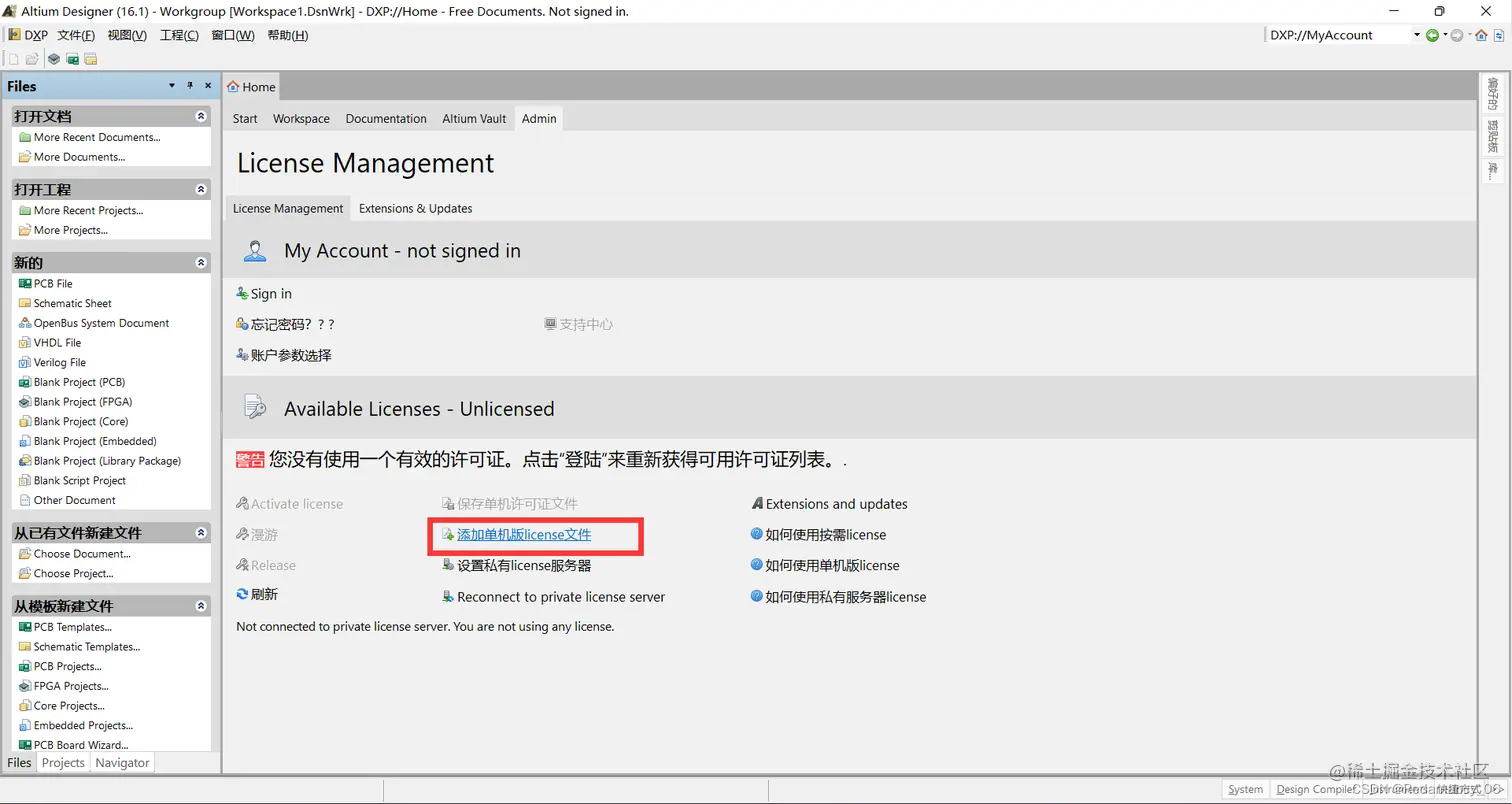The width and height of the screenshot is (1512, 804).
Task: Switch to the Start tab
Action: pyautogui.click(x=245, y=118)
